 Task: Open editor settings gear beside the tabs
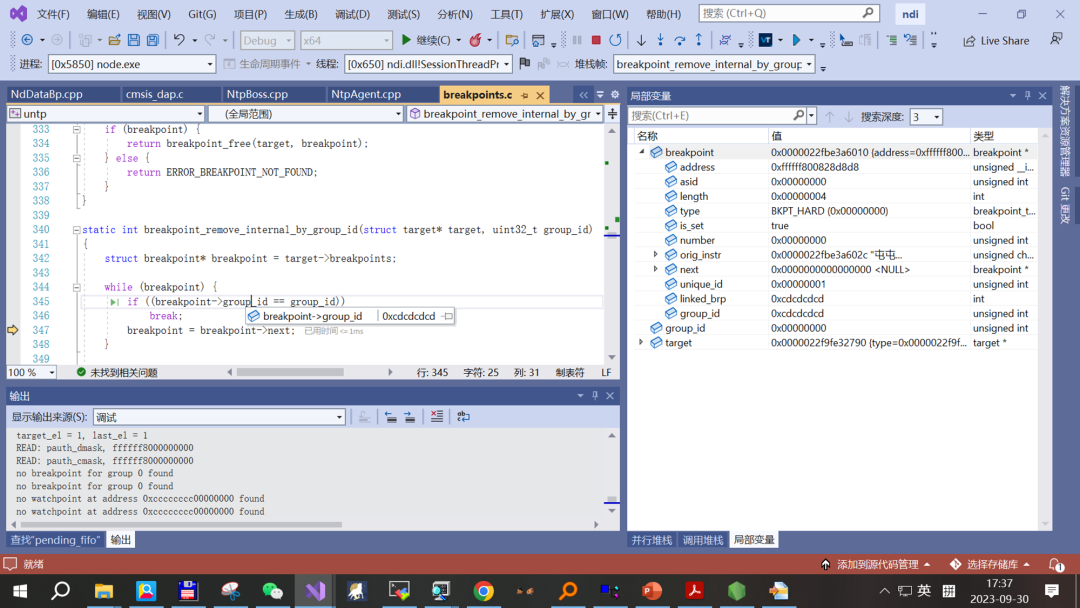(615, 94)
